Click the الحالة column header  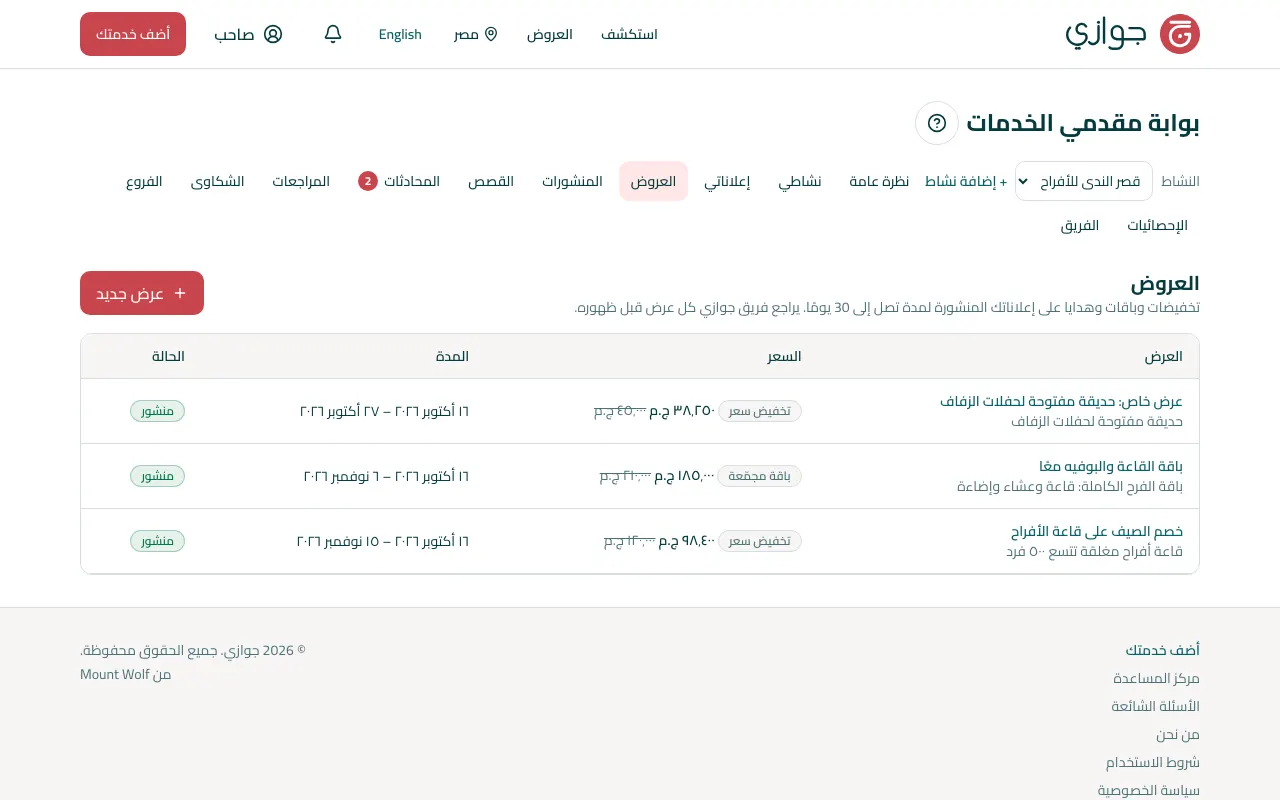pyautogui.click(x=168, y=356)
